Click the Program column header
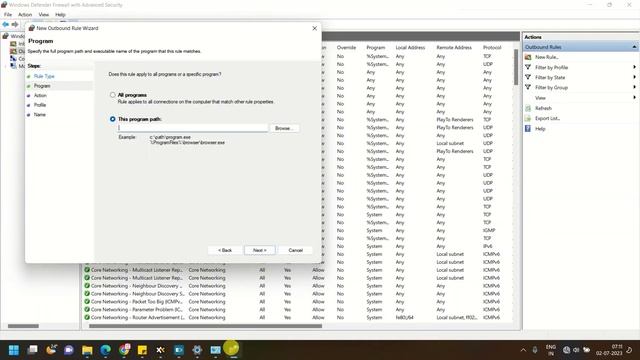Screen dimensions: 640x360 pos(376,48)
